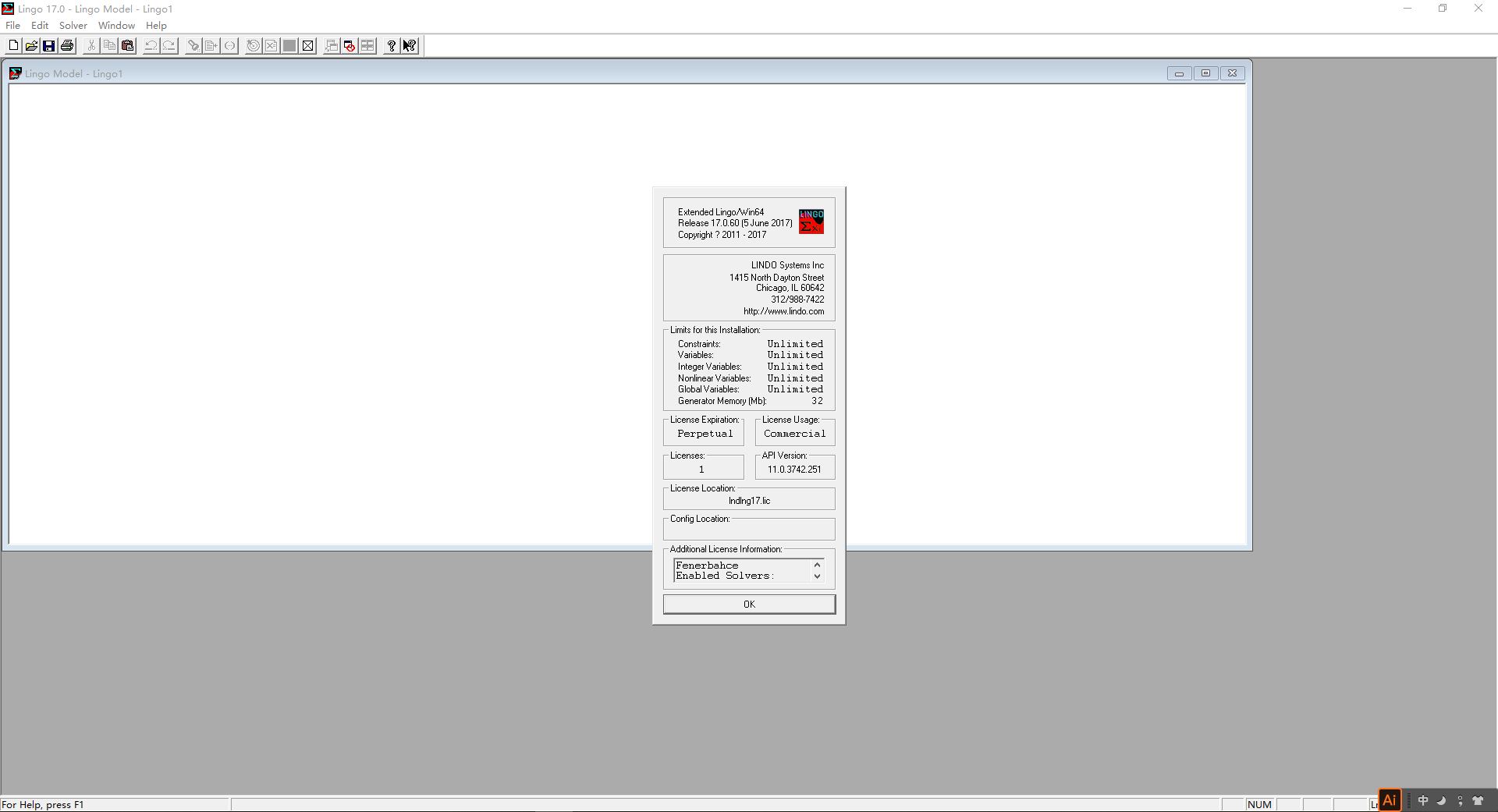Activate context help arrow-question icon

tap(410, 46)
